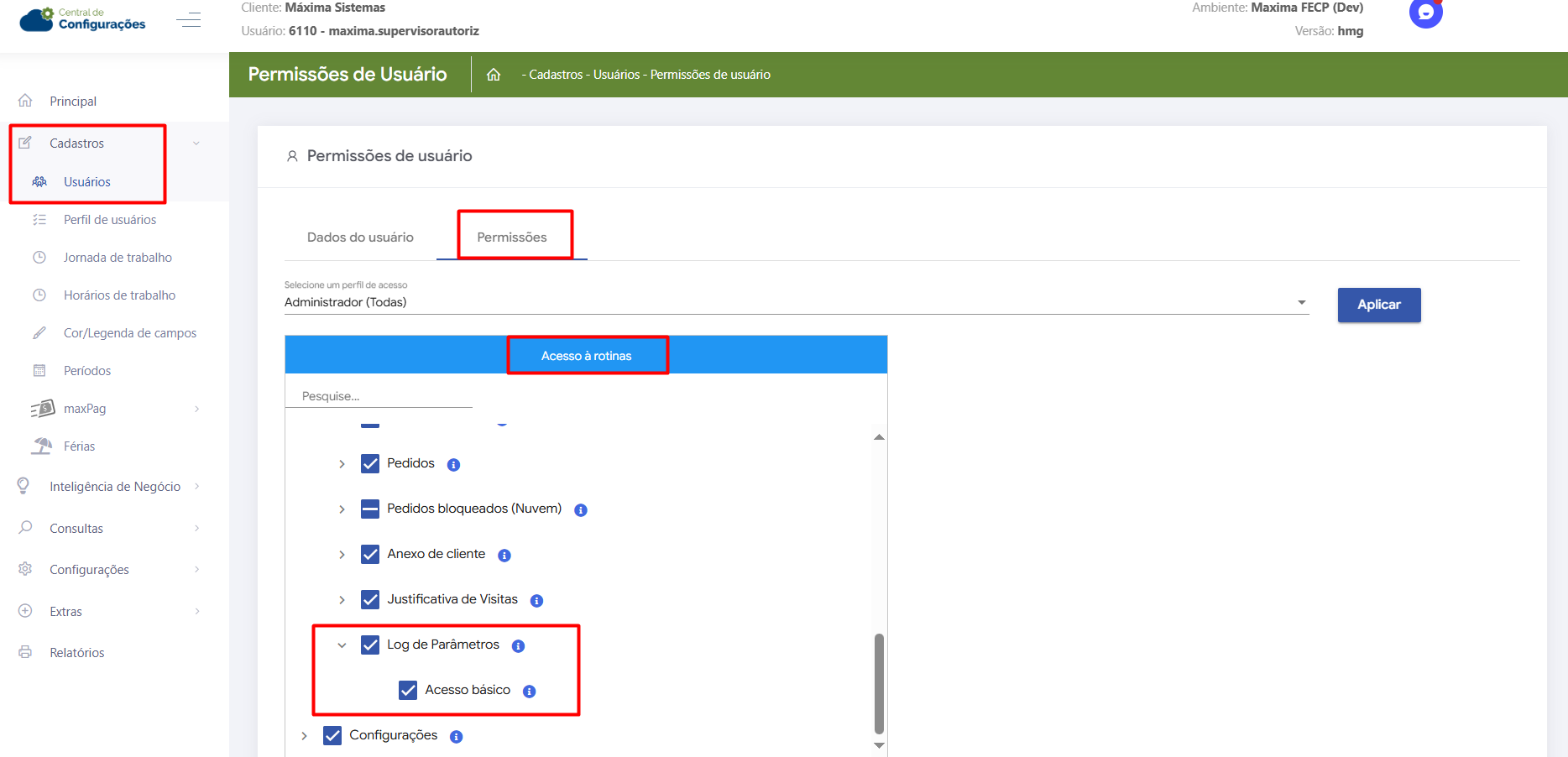Click the Períodos calendar icon
1568x757 pixels.
pyautogui.click(x=39, y=371)
